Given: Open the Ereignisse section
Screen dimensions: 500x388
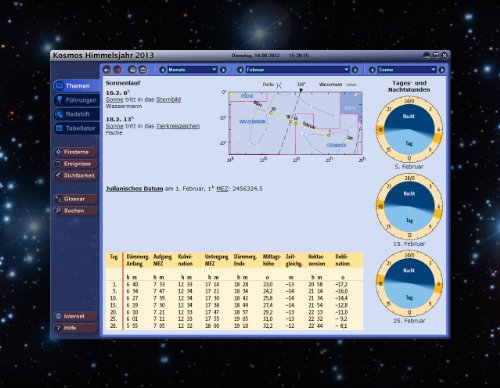Looking at the screenshot, I should pos(76,164).
